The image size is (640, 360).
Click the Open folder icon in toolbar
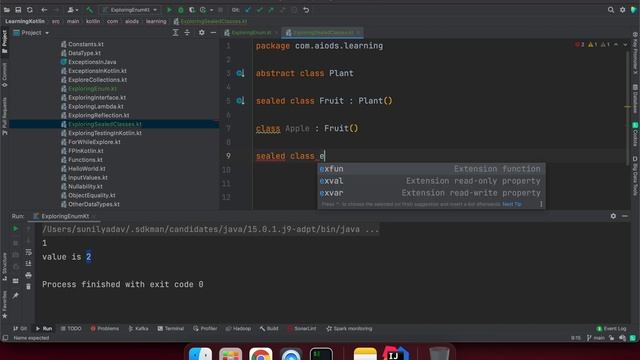click(x=7, y=10)
